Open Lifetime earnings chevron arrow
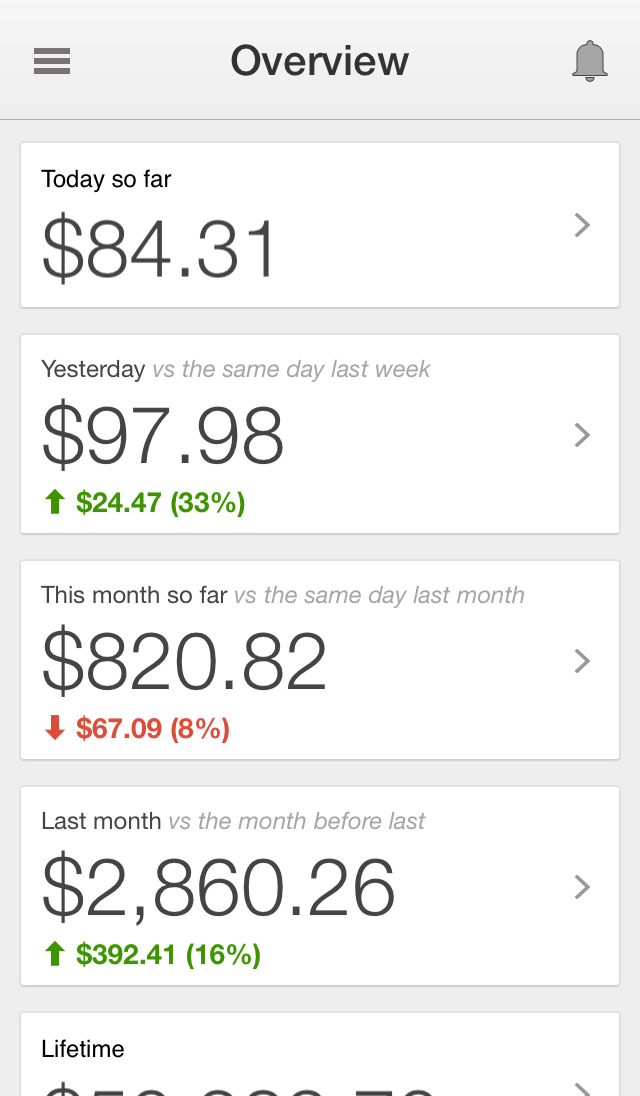640x1096 pixels. 583,1088
